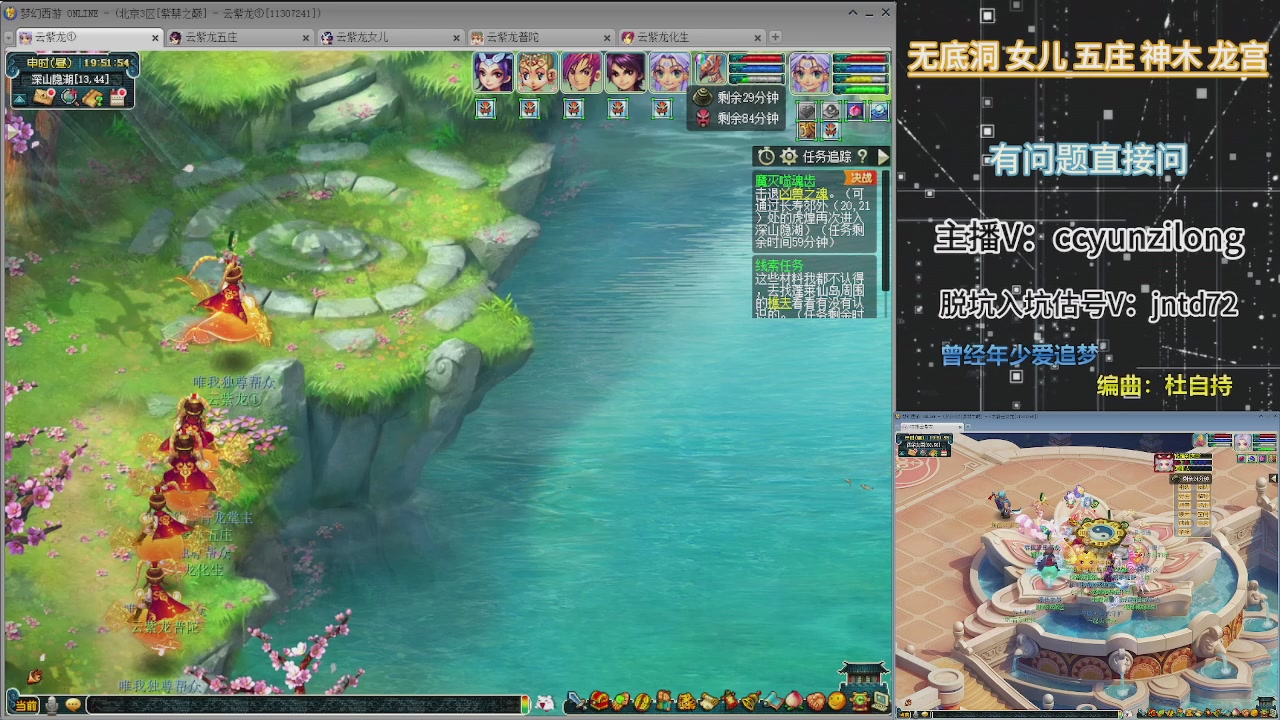The height and width of the screenshot is (720, 1280).
Task: Click the peach icon in bottom toolbar
Action: (794, 700)
